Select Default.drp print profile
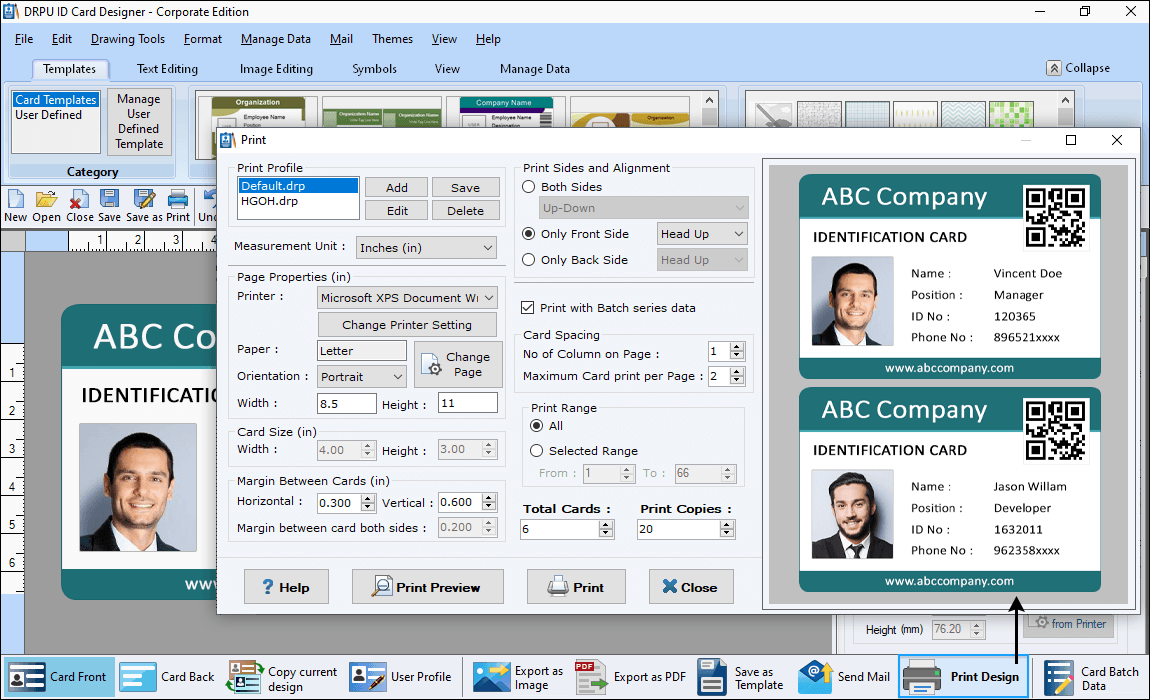Image resolution: width=1150 pixels, height=700 pixels. click(298, 186)
